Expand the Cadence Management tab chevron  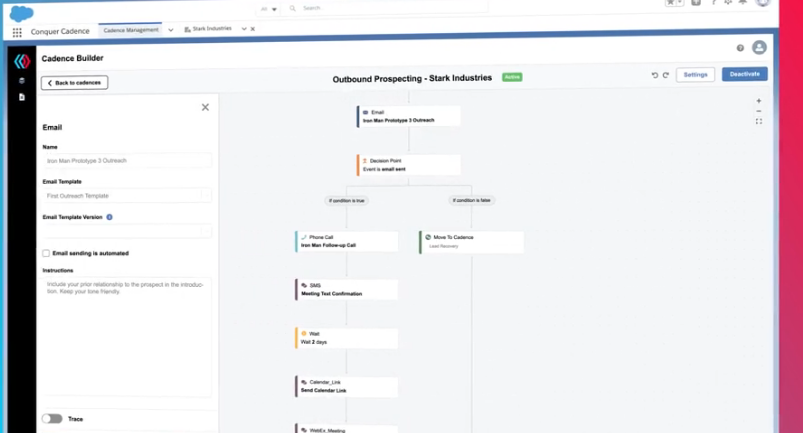171,30
